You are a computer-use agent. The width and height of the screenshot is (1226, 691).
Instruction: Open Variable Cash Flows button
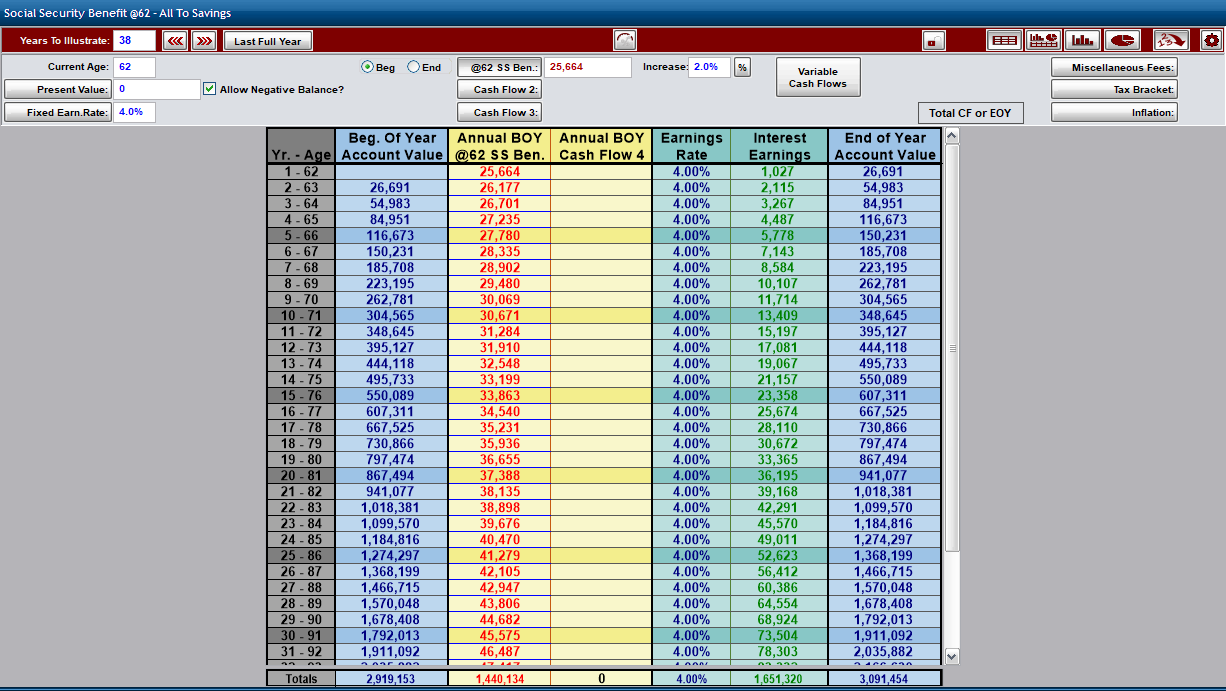coord(818,77)
